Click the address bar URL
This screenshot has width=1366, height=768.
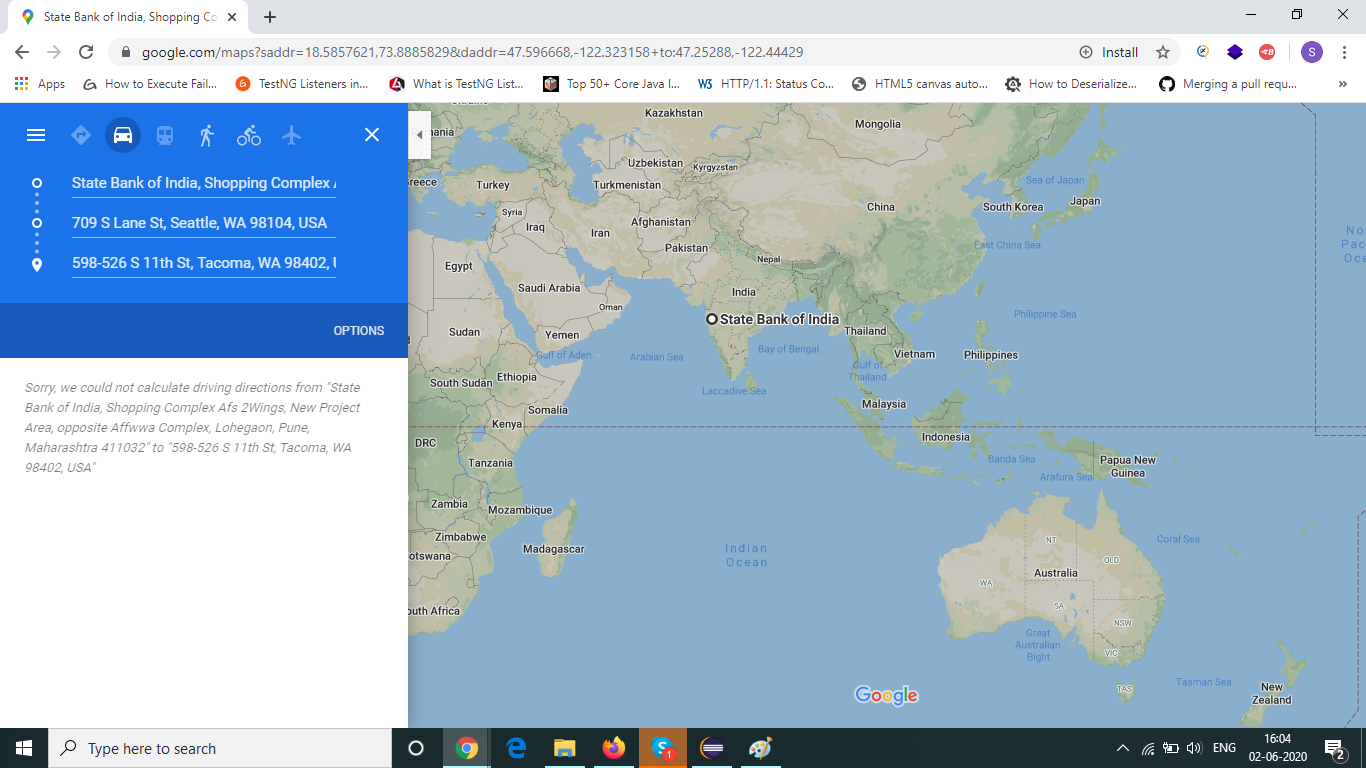(472, 52)
